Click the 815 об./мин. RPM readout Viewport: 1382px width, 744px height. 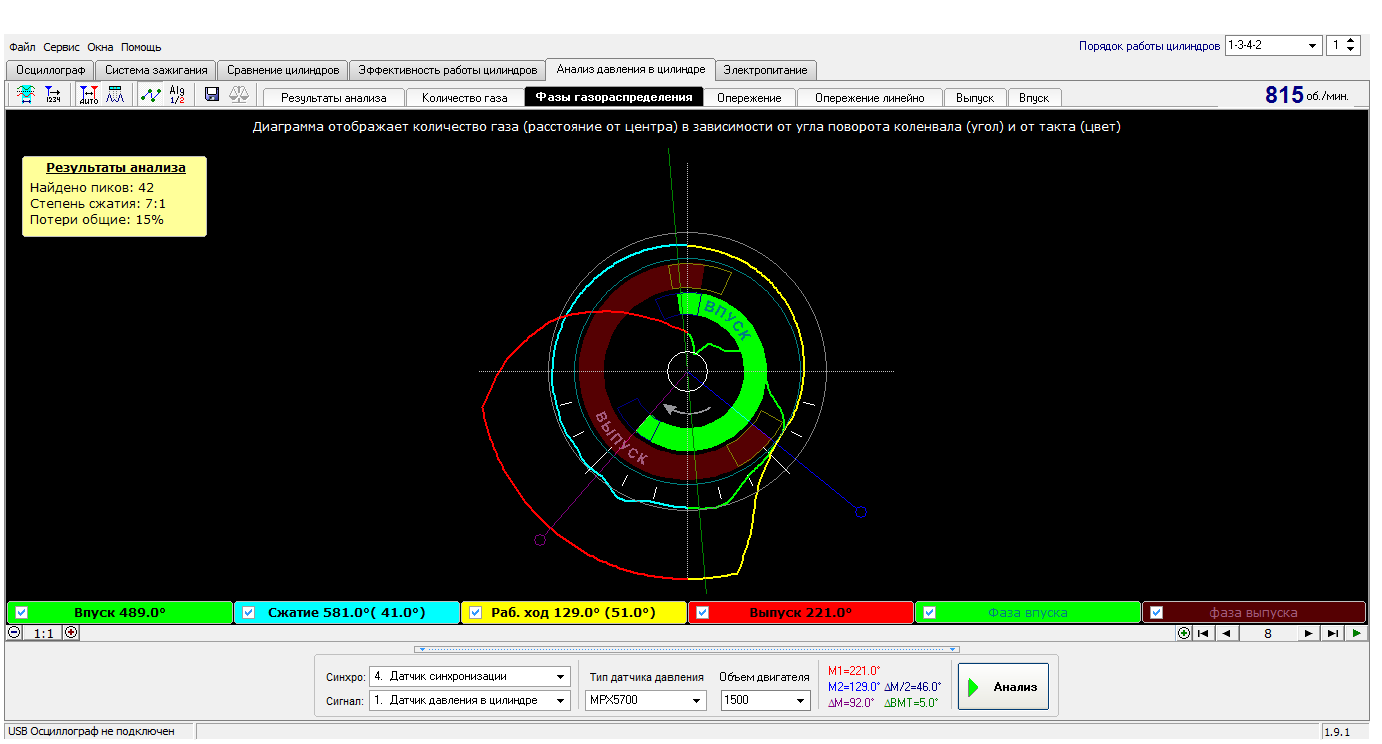pos(1306,95)
